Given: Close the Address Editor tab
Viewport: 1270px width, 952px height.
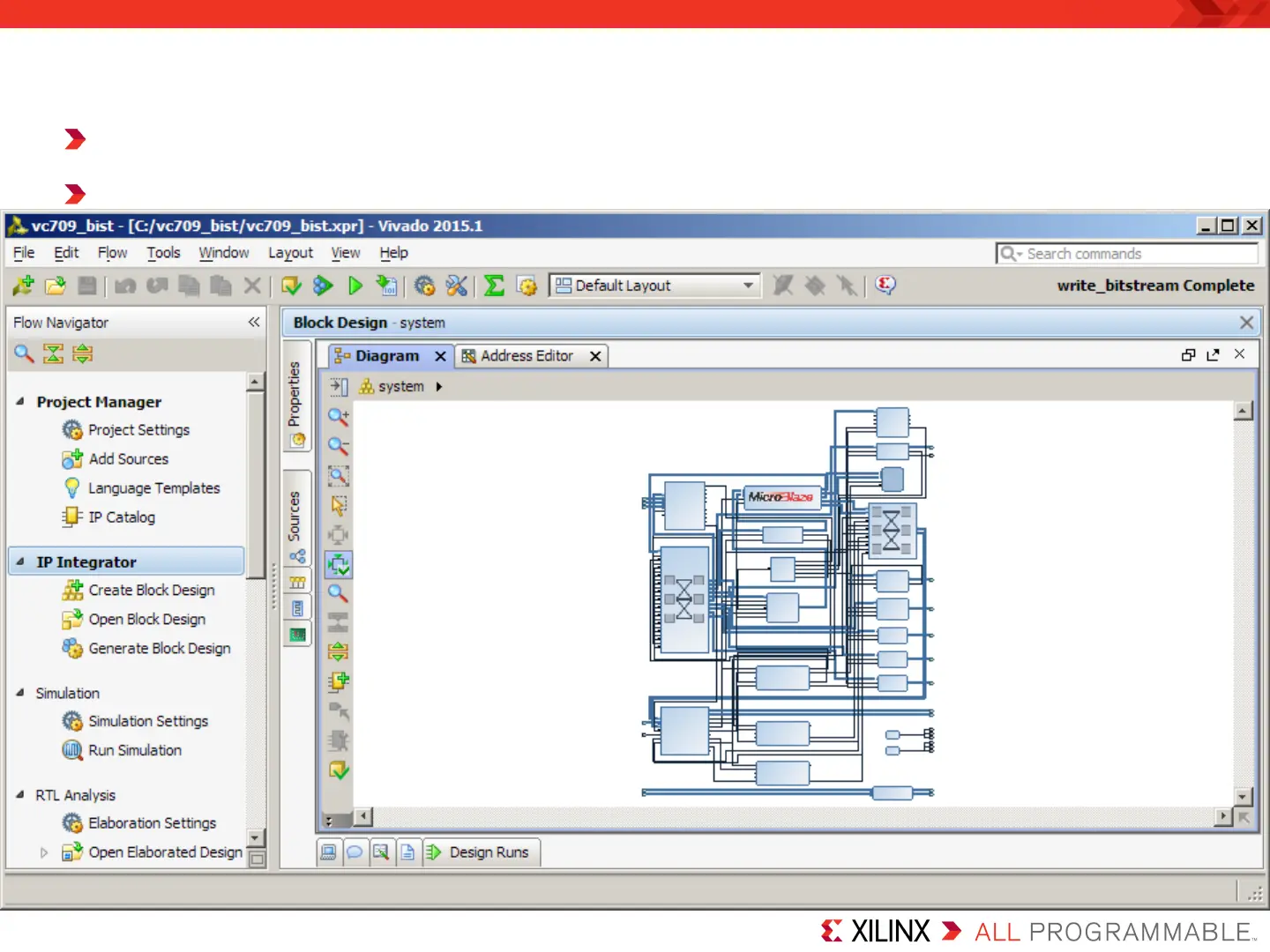Looking at the screenshot, I should coord(595,356).
